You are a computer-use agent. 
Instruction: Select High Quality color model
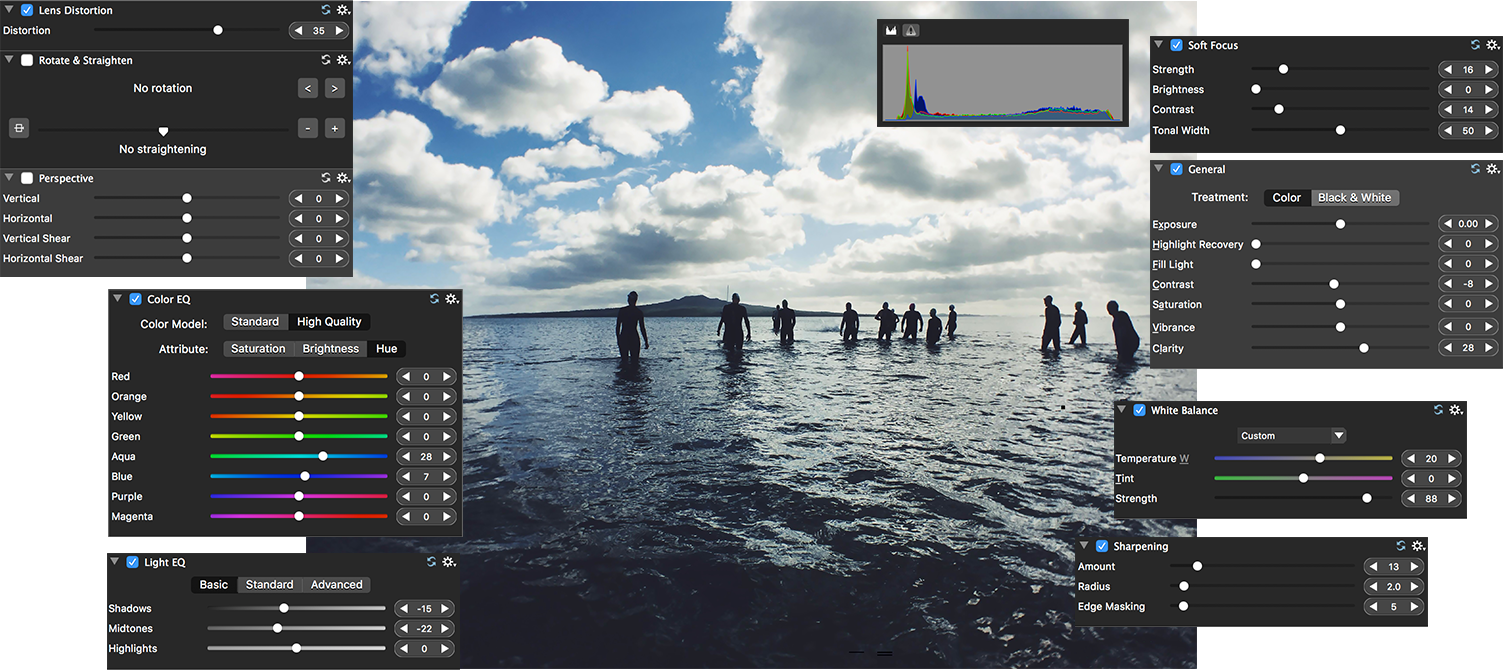(x=329, y=322)
